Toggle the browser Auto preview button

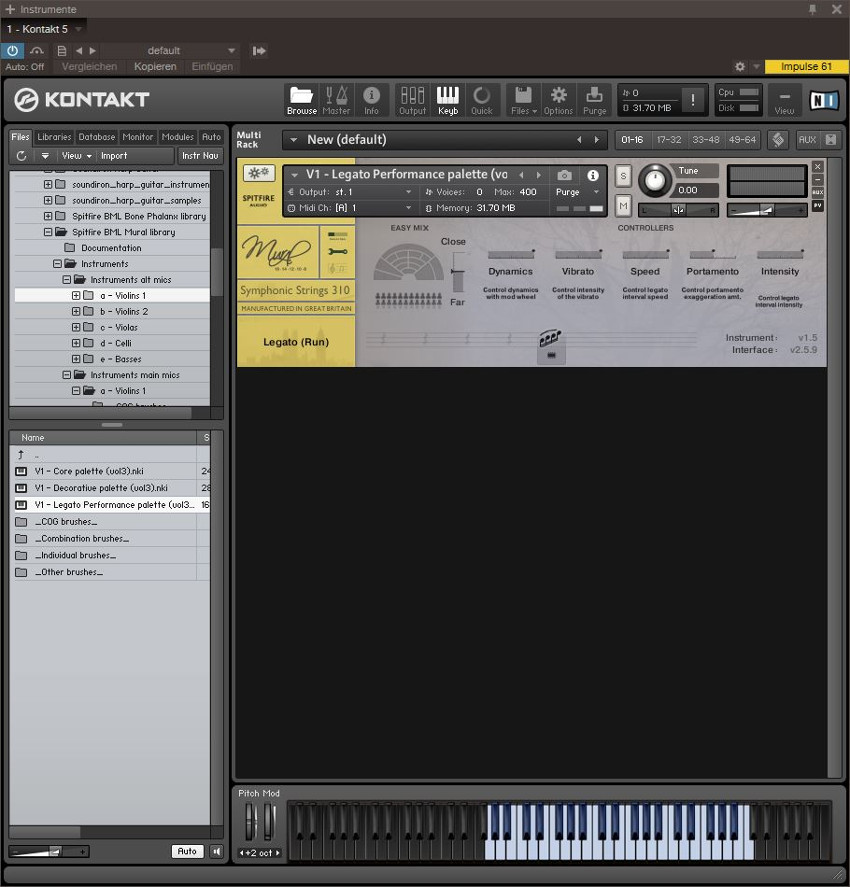pos(187,851)
